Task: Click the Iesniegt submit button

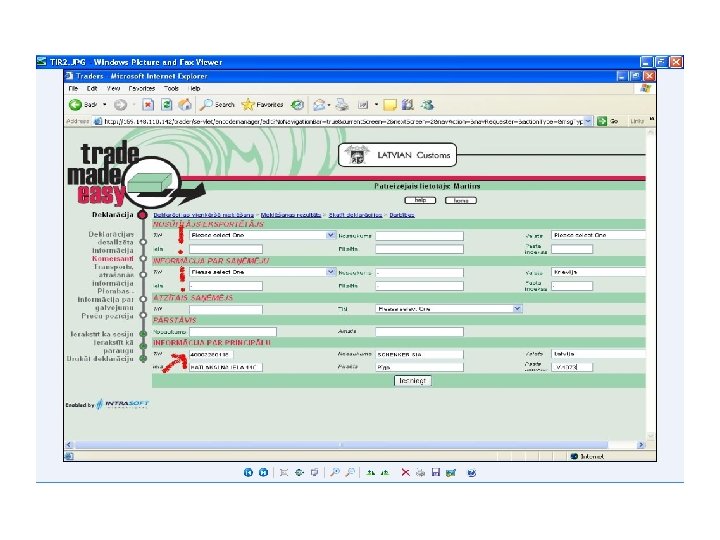Action: coord(412,381)
